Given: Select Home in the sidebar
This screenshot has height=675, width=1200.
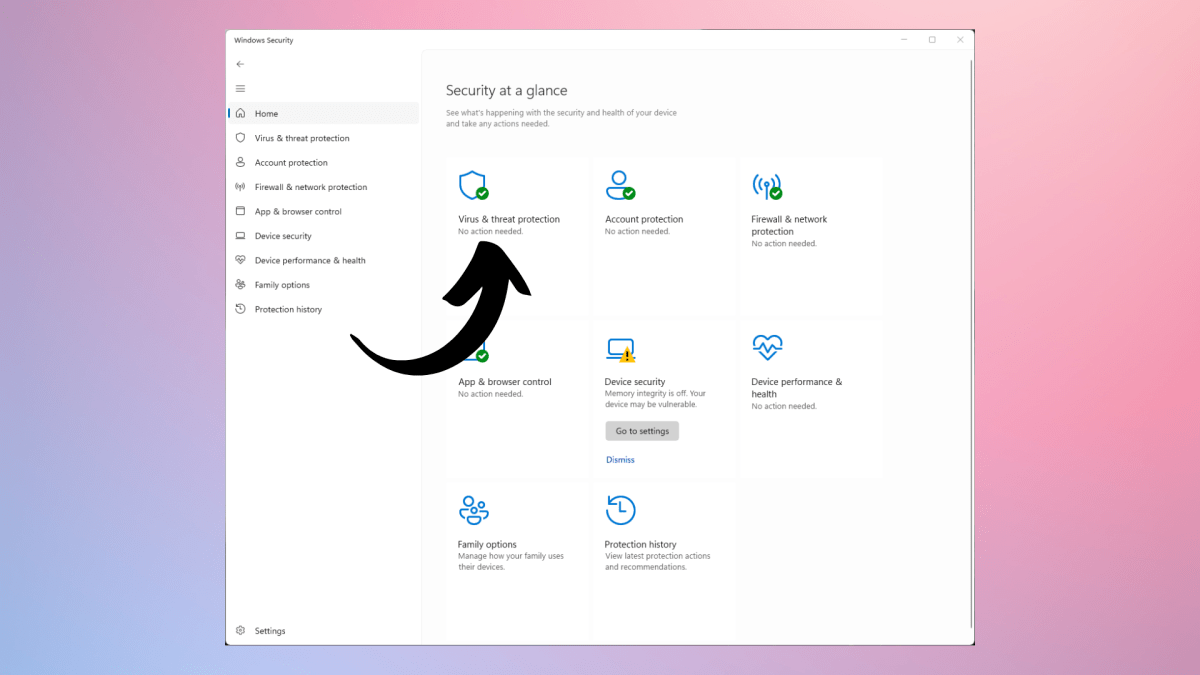Looking at the screenshot, I should [323, 113].
